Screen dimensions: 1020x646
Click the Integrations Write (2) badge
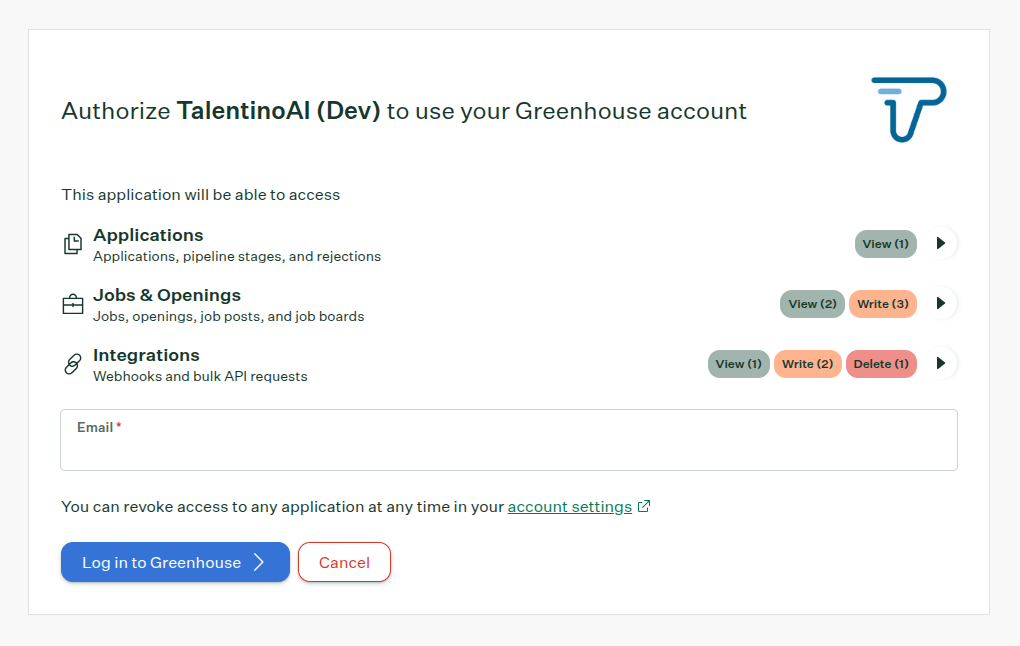(807, 364)
